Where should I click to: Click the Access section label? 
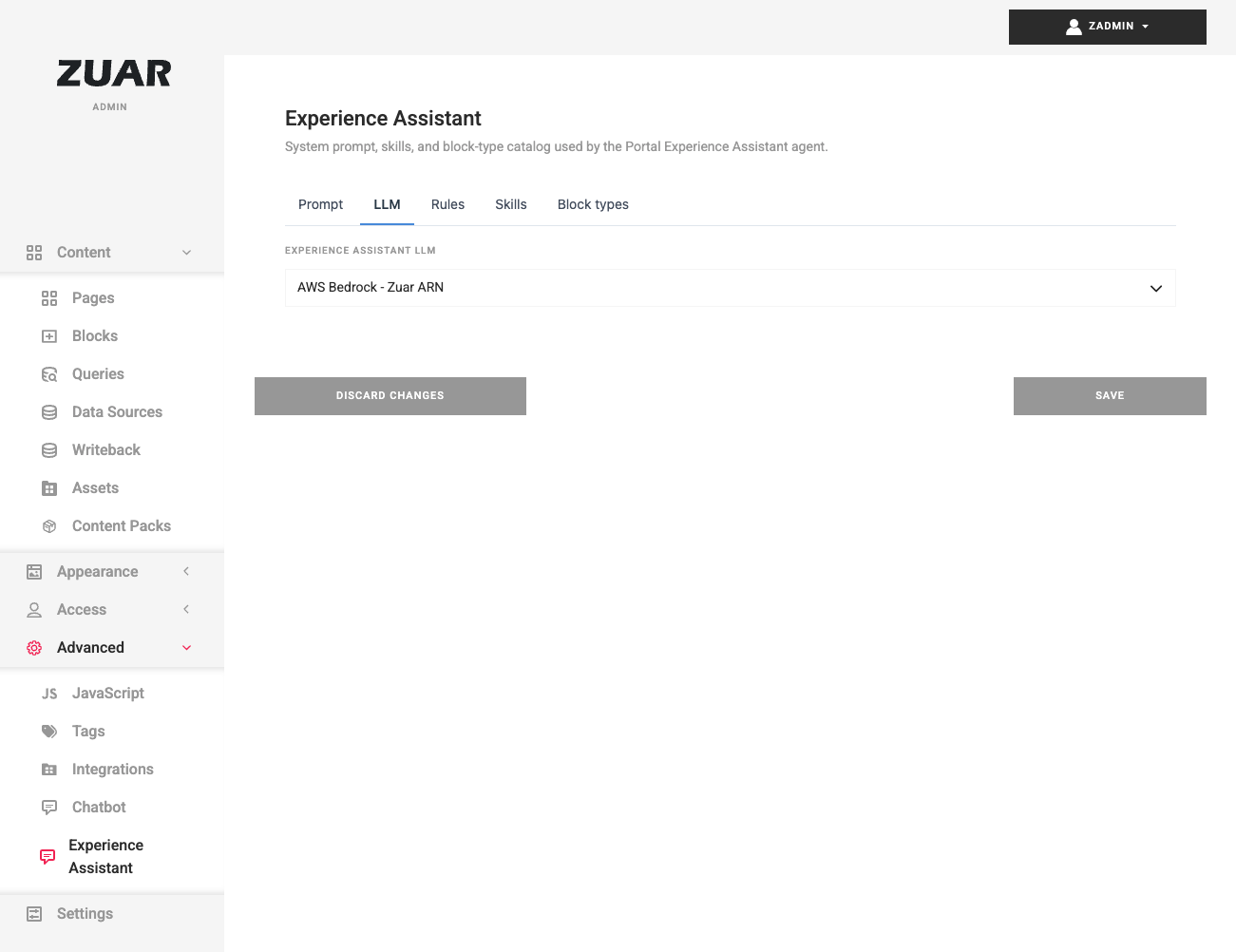click(82, 610)
